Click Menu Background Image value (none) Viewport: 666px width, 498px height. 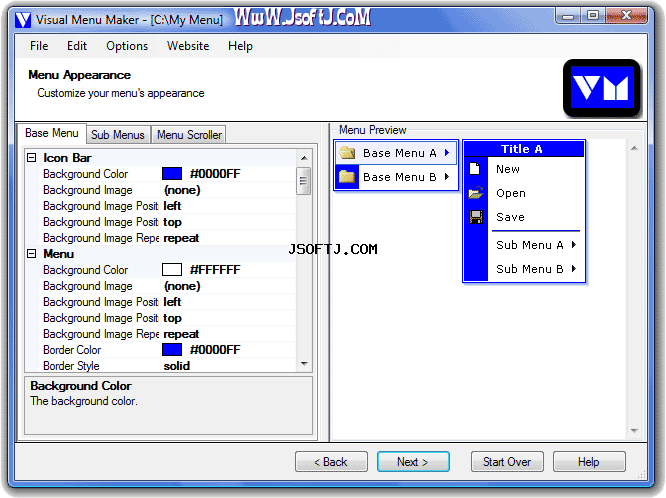pos(182,286)
